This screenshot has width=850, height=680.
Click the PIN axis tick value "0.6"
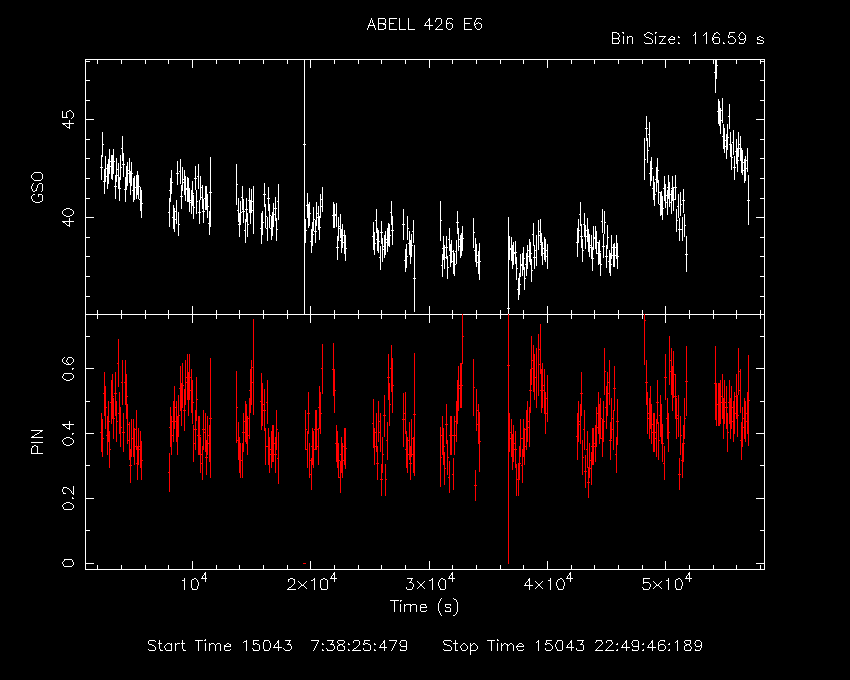(68, 369)
